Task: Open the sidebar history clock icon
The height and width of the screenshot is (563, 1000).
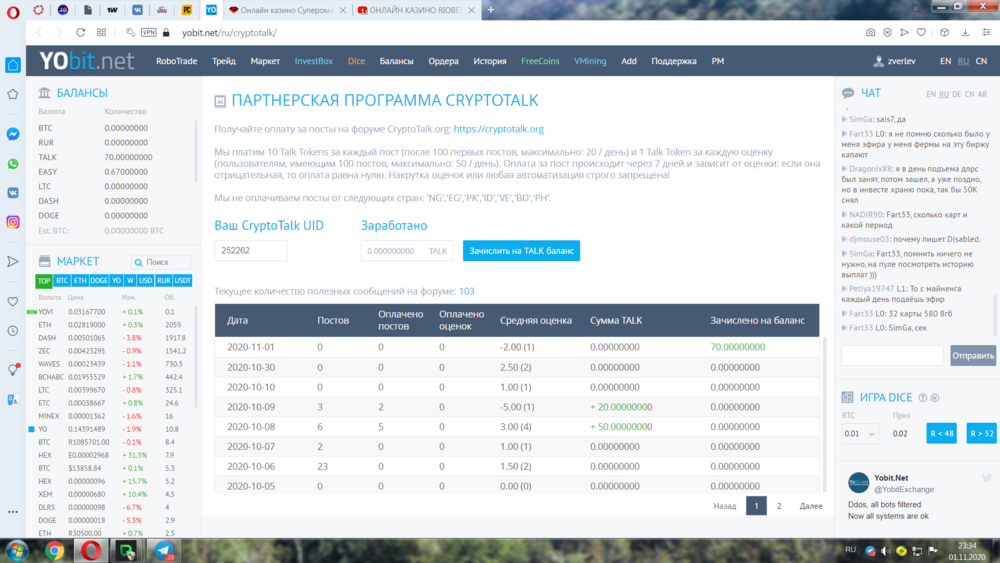Action: point(13,331)
